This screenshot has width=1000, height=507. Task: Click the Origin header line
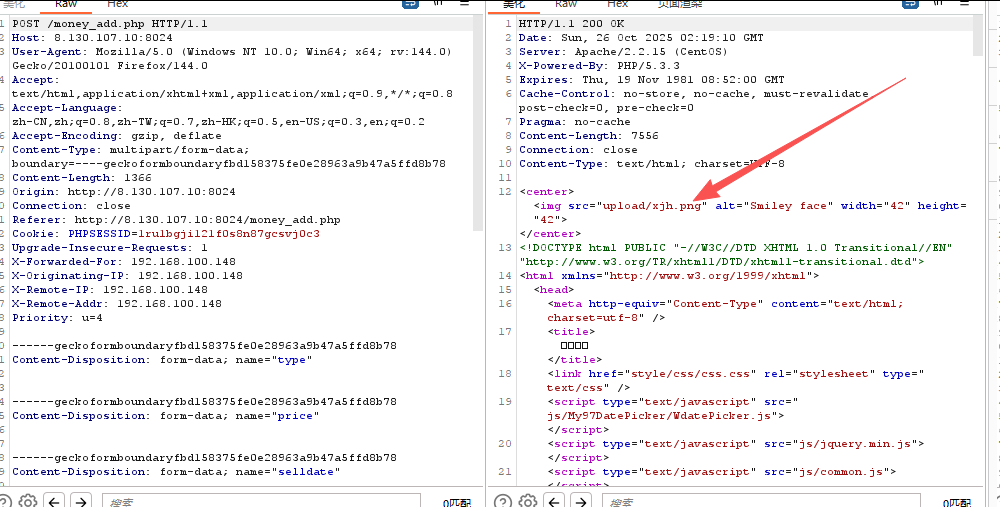point(124,192)
